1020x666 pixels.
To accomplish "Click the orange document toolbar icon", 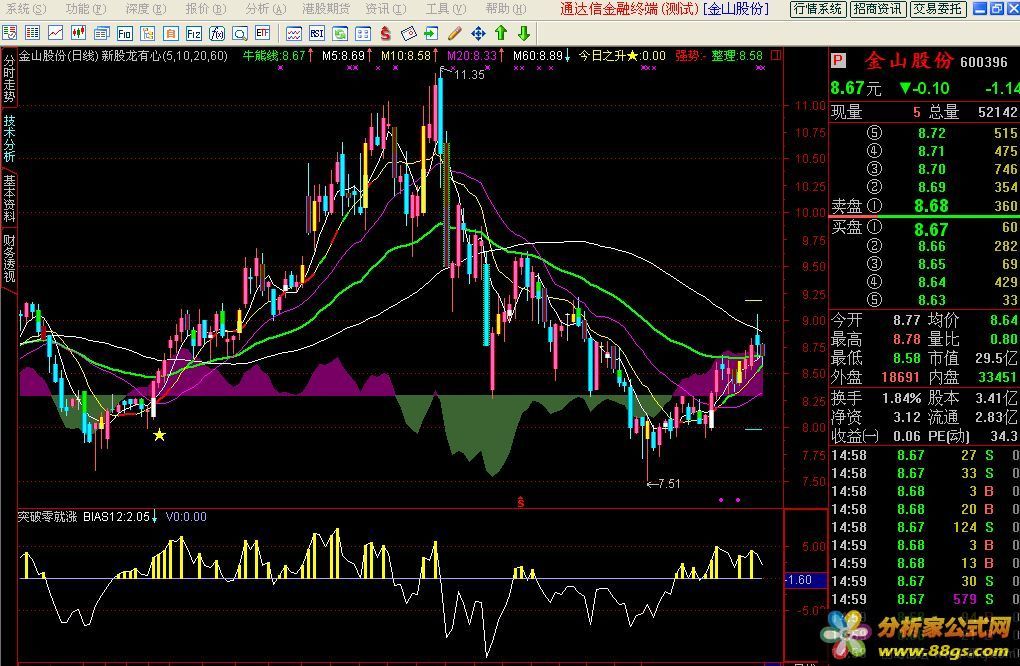I will (x=170, y=33).
